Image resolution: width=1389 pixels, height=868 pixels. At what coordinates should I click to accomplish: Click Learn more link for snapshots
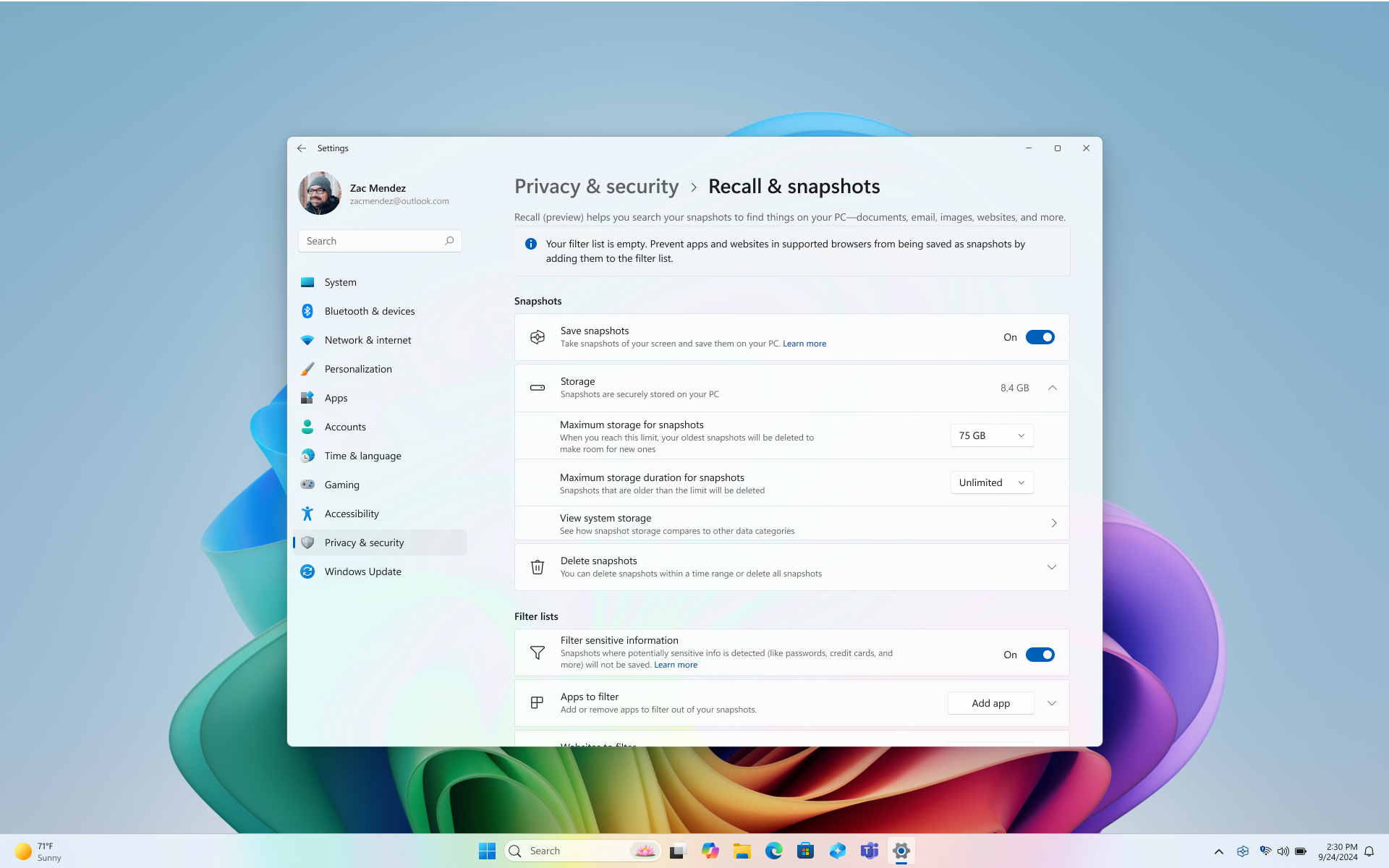tap(804, 343)
